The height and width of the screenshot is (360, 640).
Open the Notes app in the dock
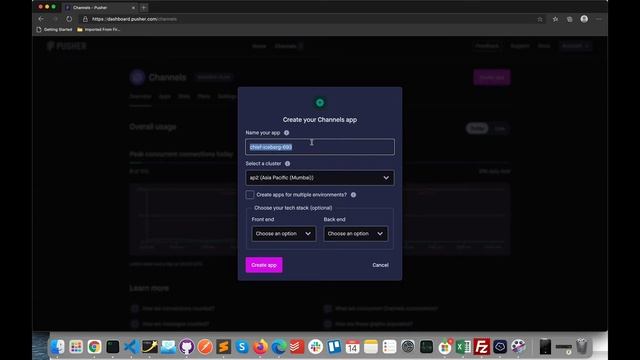pyautogui.click(x=371, y=347)
